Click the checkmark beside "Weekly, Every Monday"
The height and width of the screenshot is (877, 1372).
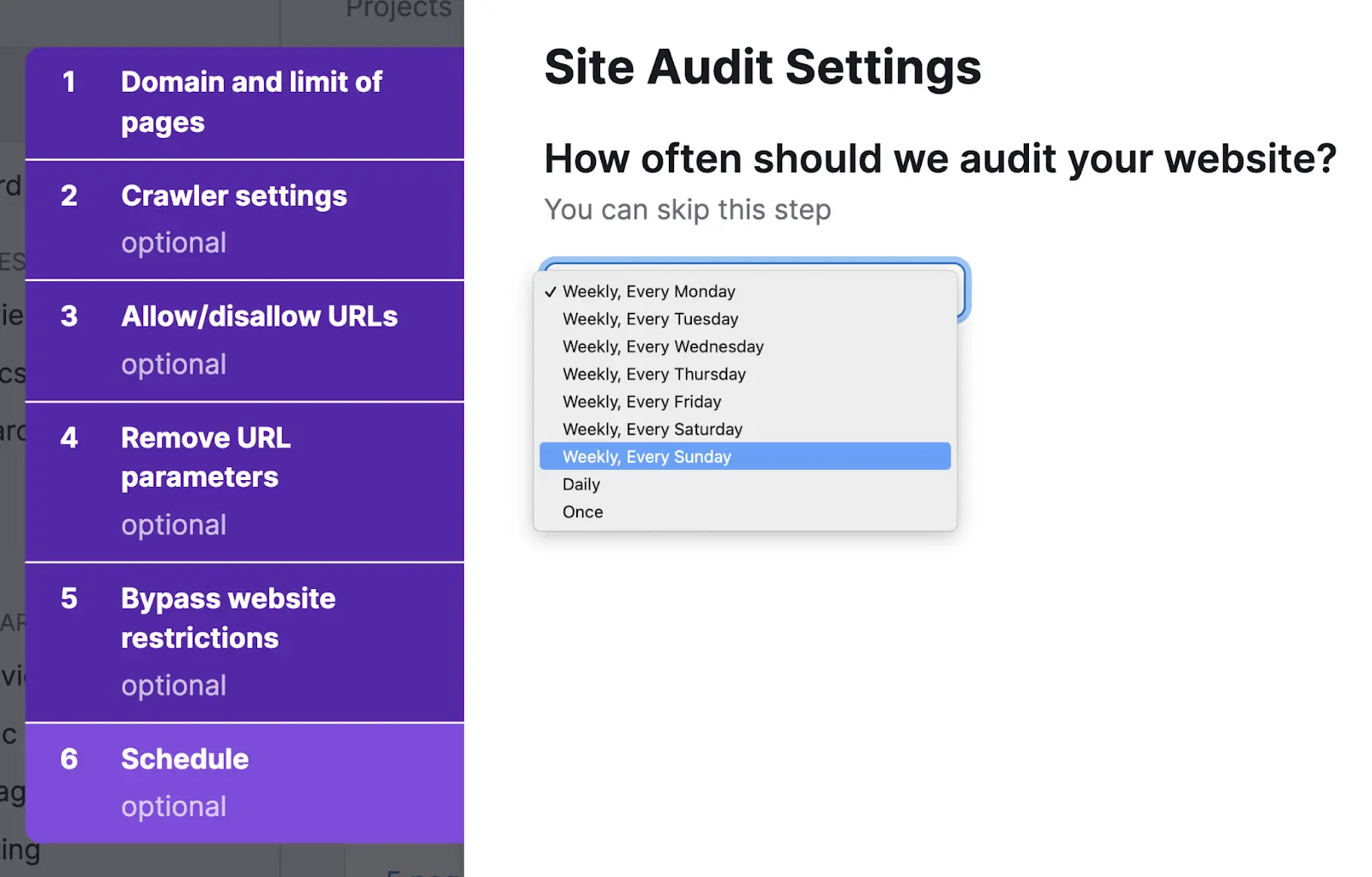pos(550,291)
